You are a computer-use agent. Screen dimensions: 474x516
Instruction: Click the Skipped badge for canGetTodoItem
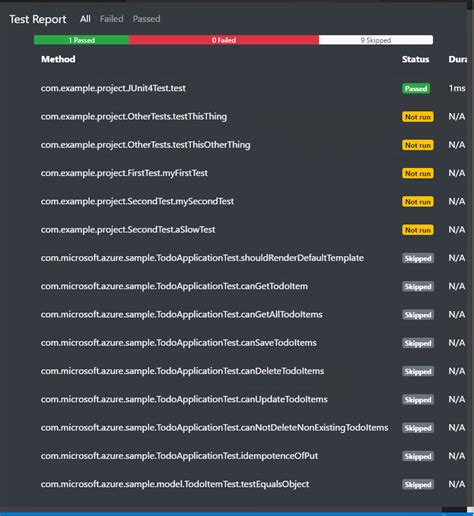[418, 287]
